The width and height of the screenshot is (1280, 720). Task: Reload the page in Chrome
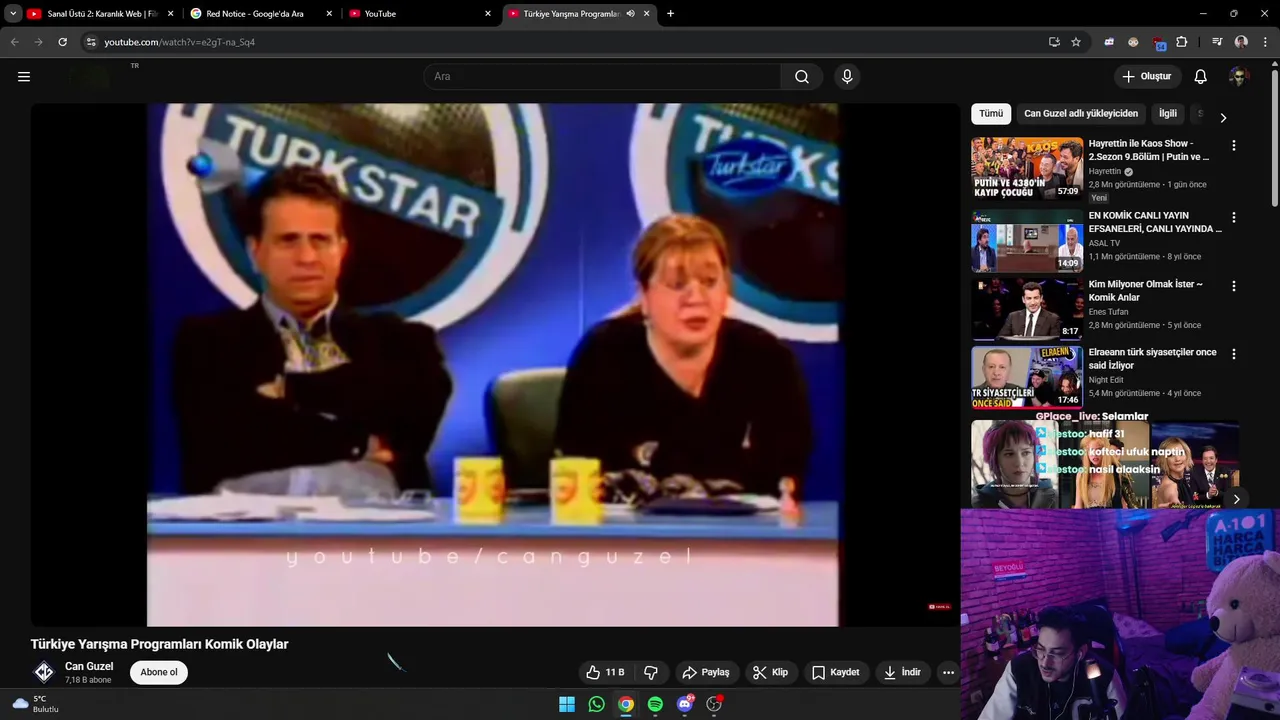tap(62, 42)
